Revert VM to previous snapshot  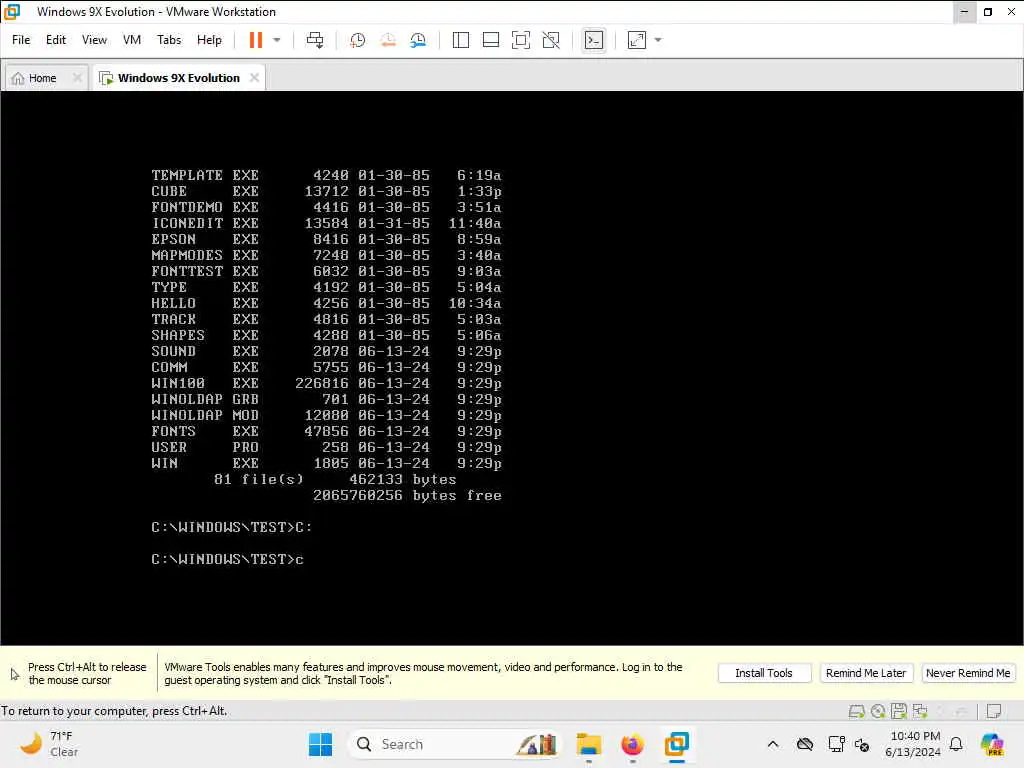point(388,40)
